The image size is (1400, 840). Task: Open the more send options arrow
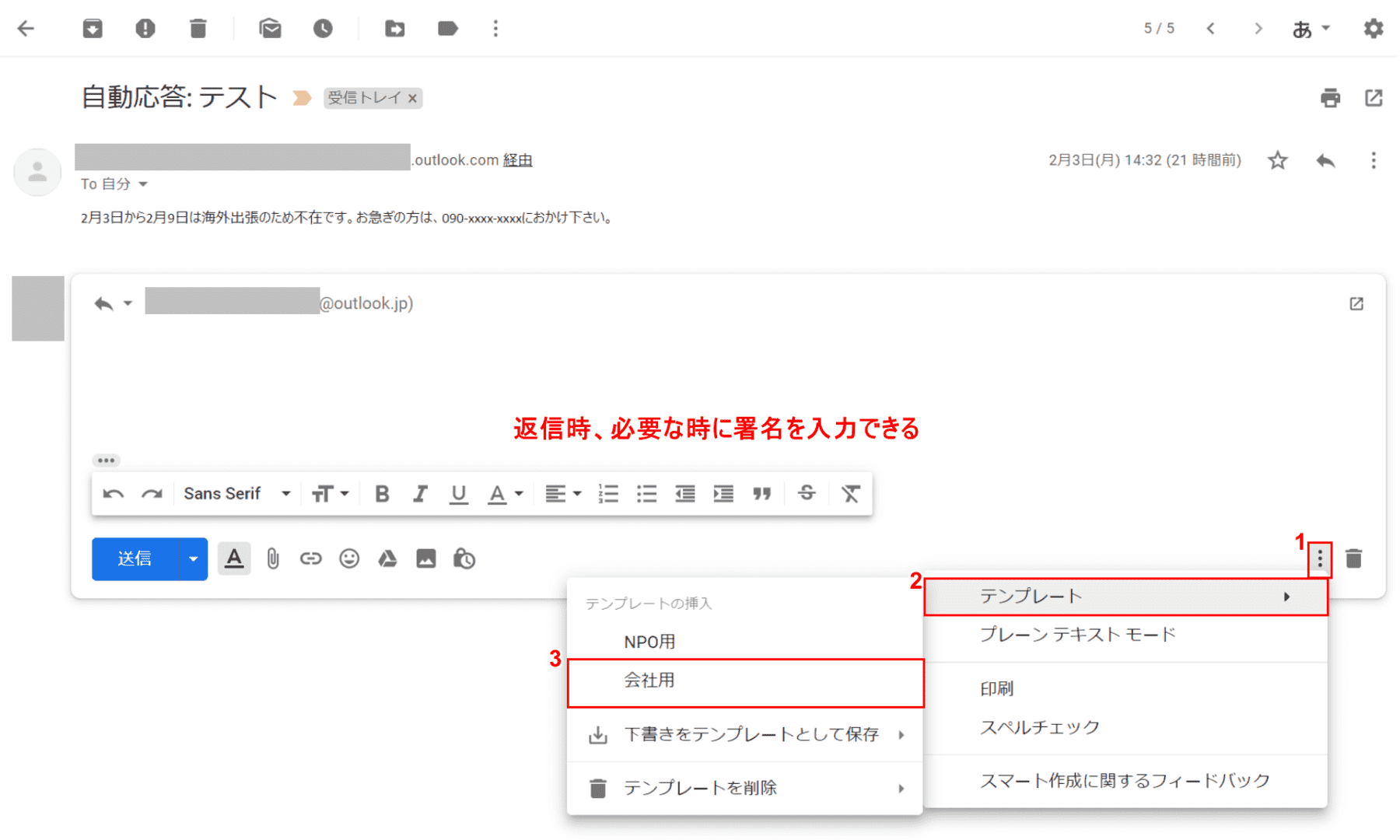point(193,558)
